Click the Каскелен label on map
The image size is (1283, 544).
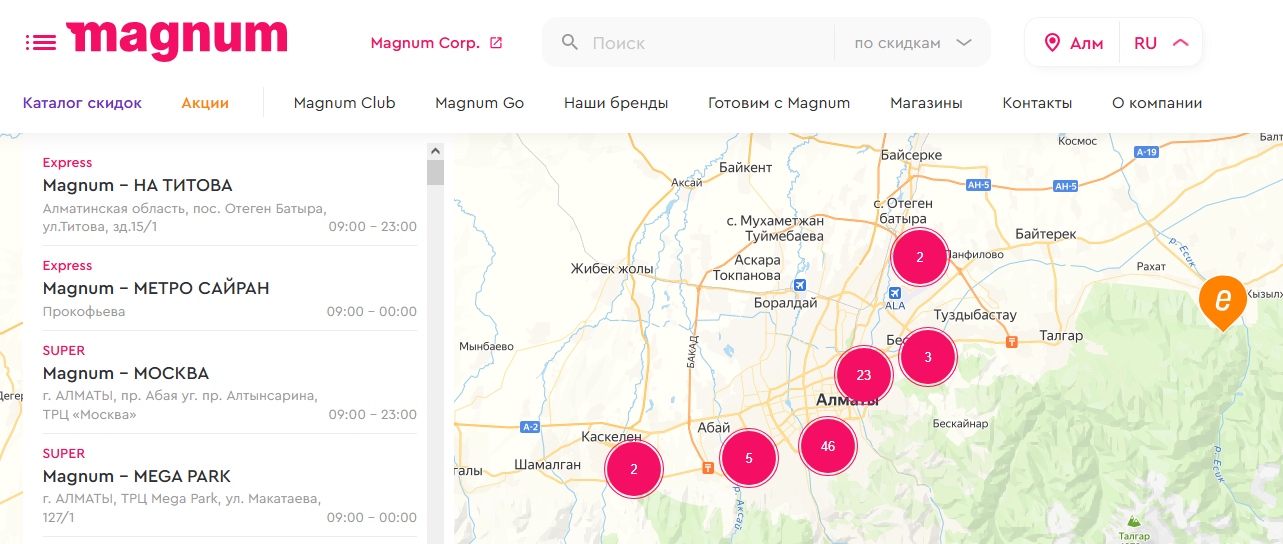point(611,437)
